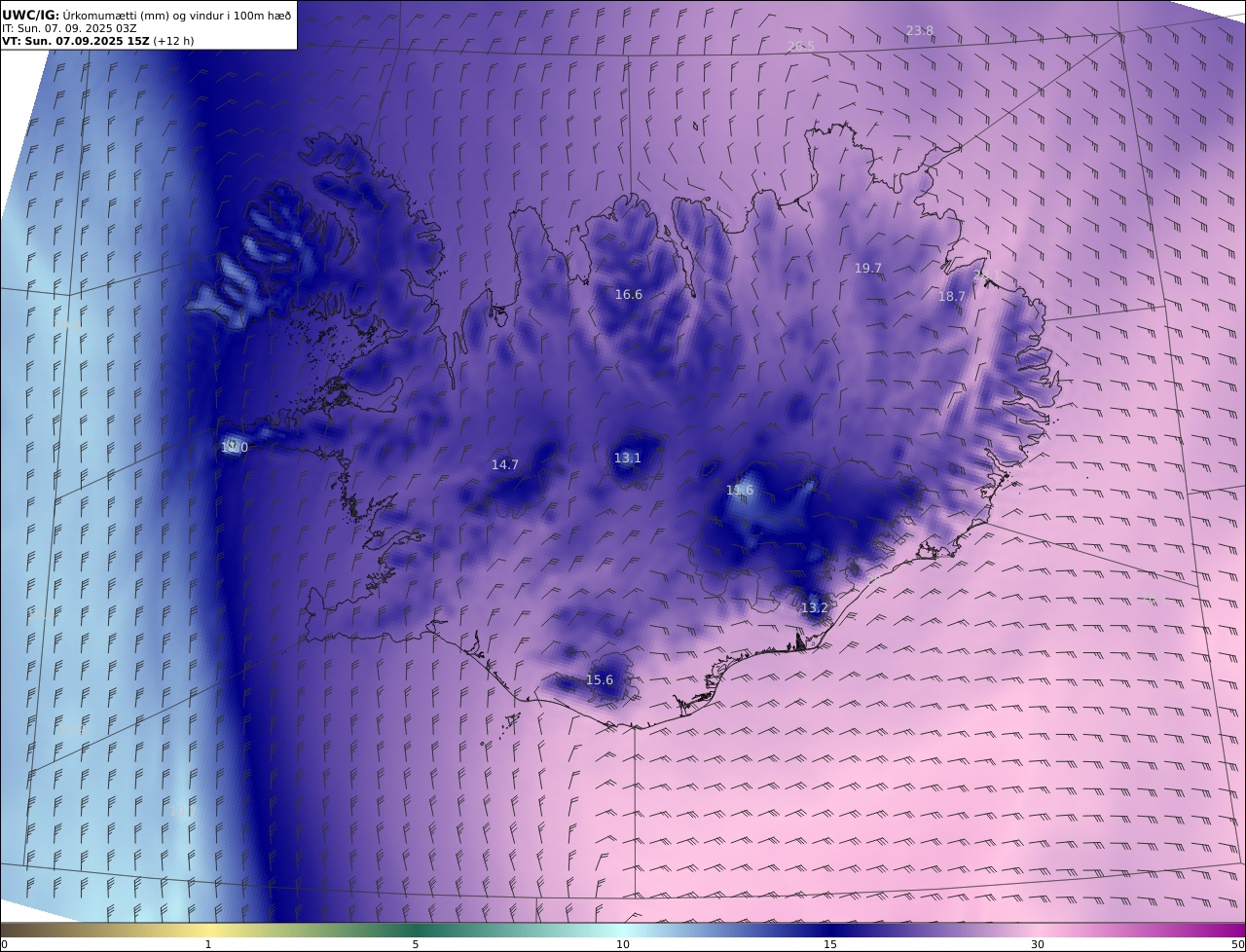This screenshot has width=1246, height=952.
Task: Click the colorbar tick label 0
Action: (4, 944)
